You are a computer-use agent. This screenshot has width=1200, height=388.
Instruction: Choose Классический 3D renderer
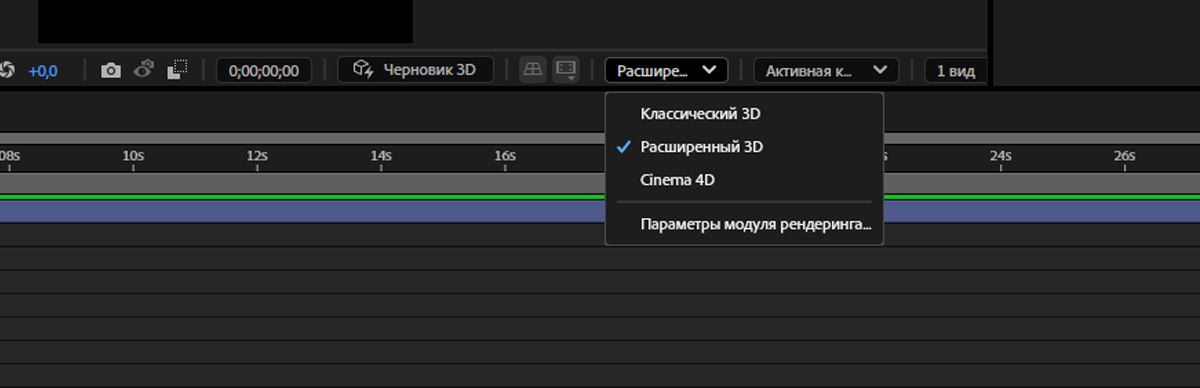745,114
